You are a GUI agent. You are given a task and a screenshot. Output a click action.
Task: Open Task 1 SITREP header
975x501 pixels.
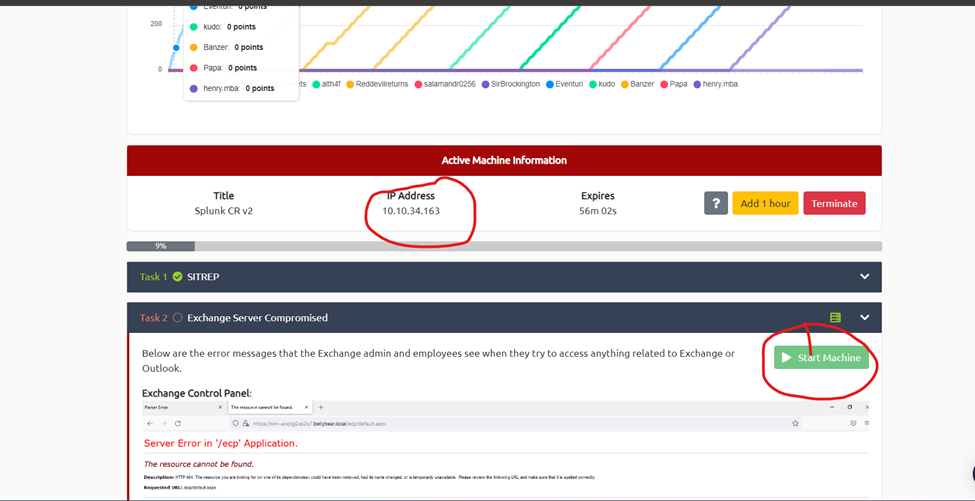click(x=504, y=277)
